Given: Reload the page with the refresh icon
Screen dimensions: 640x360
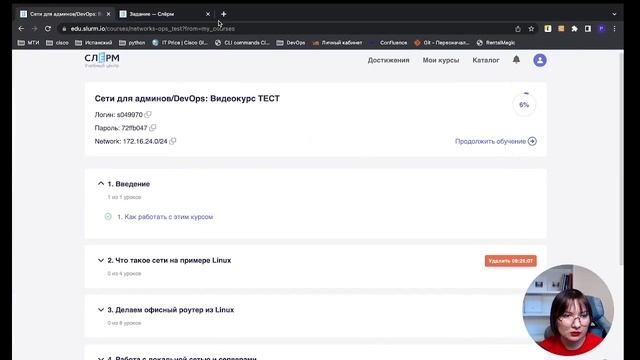Looking at the screenshot, I should pos(48,29).
